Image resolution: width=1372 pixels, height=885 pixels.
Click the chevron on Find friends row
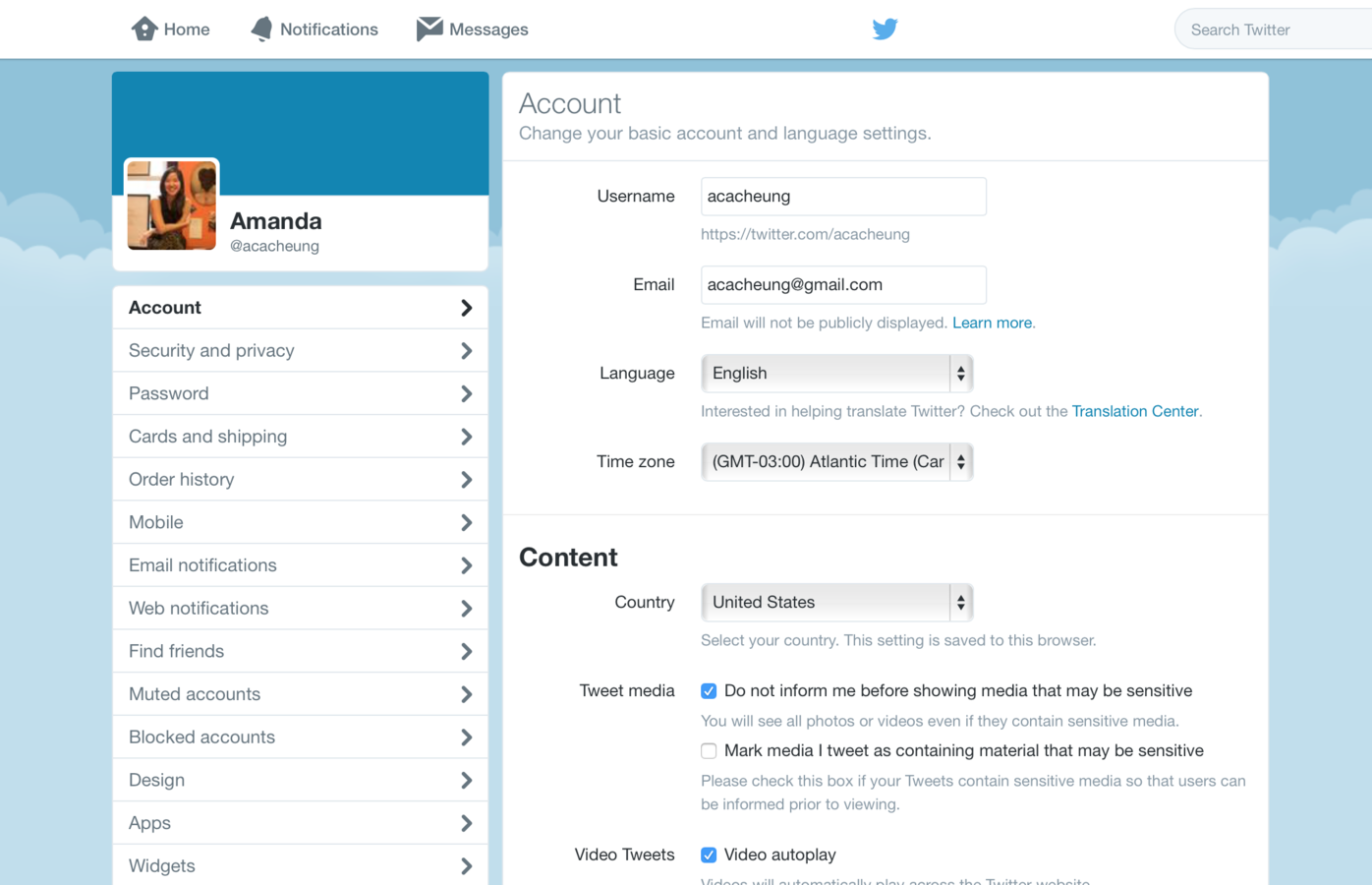coord(466,652)
